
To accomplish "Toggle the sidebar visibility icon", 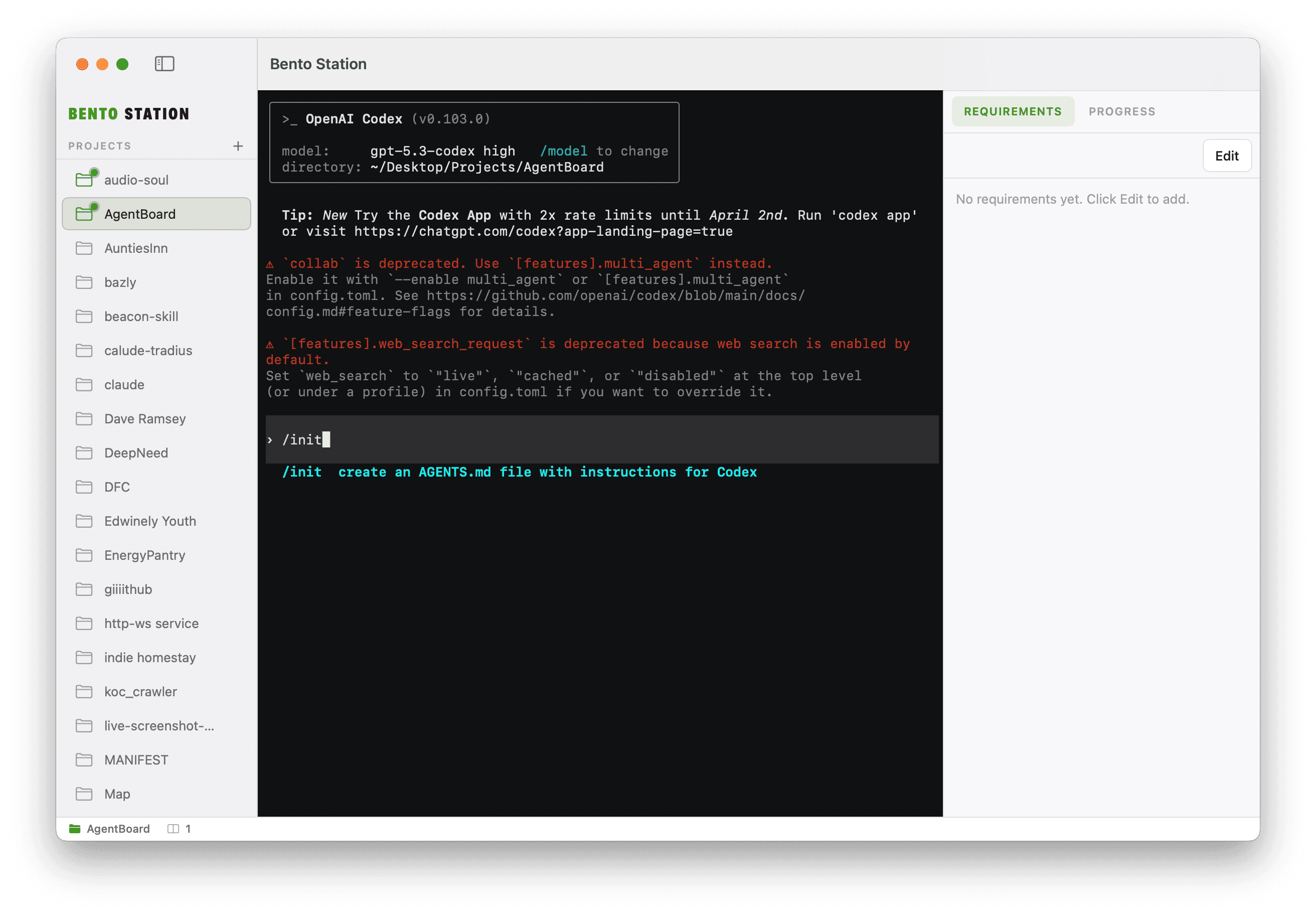I will tap(165, 64).
